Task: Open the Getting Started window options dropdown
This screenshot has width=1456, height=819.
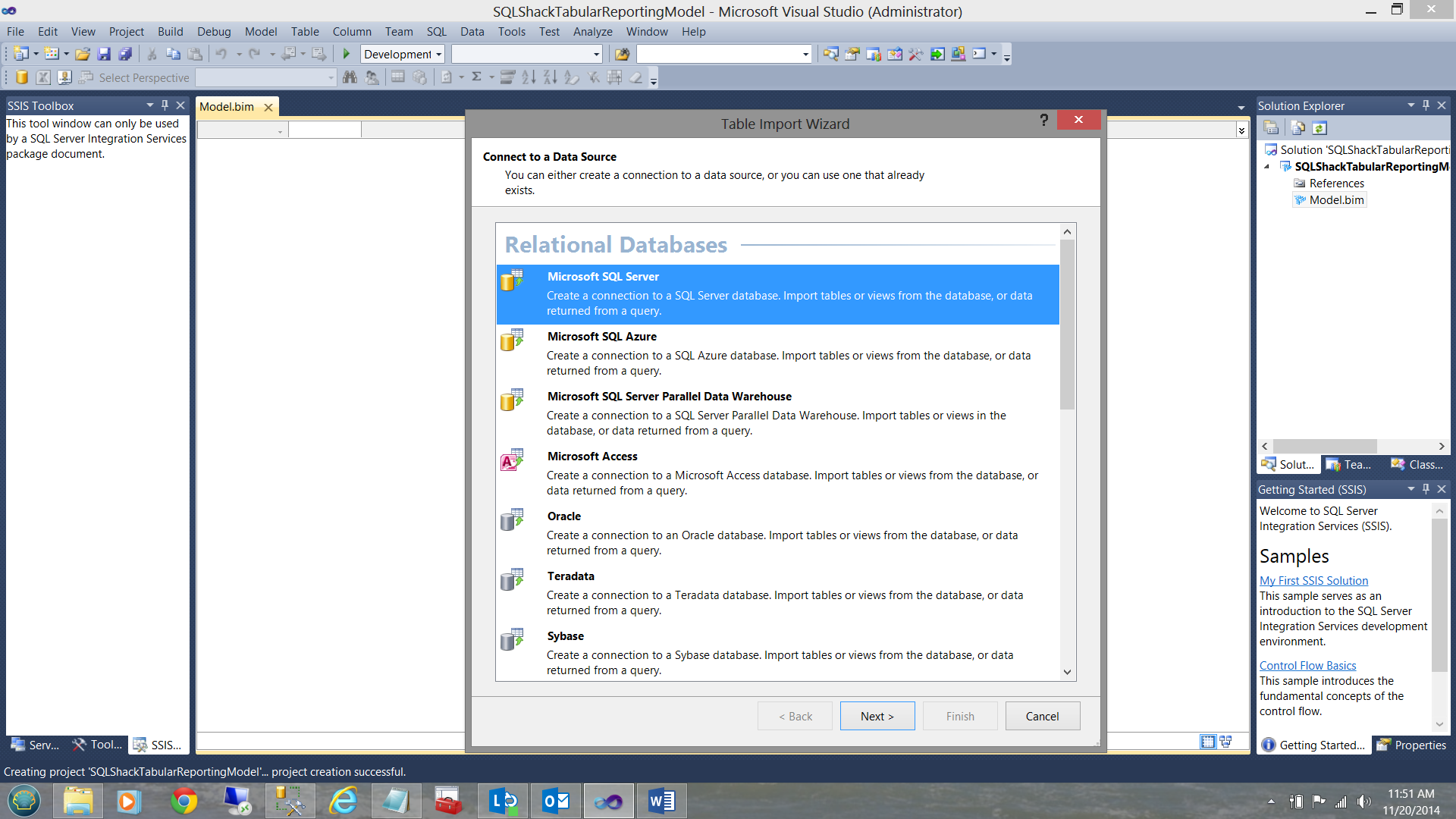Action: point(1410,489)
